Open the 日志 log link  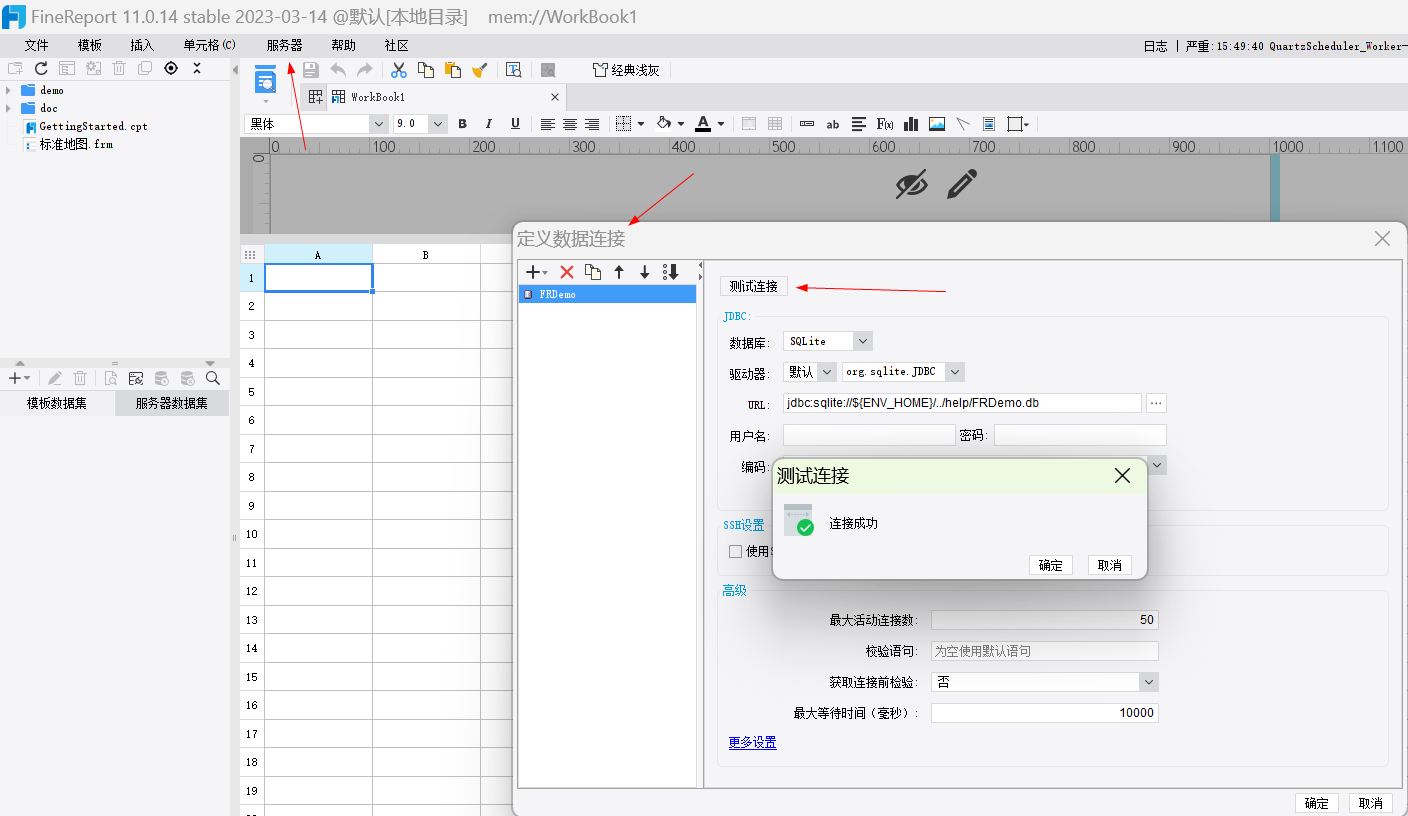pos(1155,46)
